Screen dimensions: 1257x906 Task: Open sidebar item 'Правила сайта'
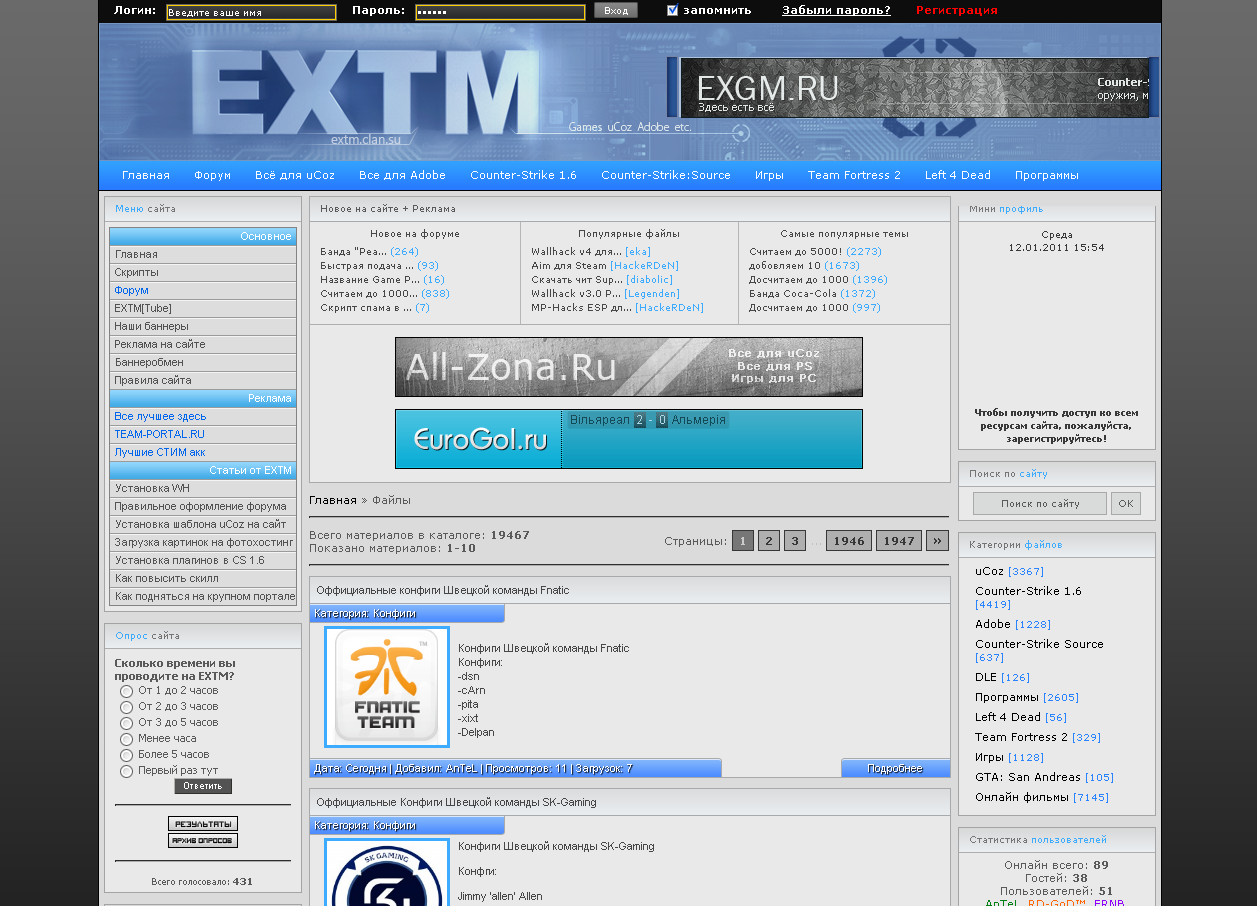(203, 380)
